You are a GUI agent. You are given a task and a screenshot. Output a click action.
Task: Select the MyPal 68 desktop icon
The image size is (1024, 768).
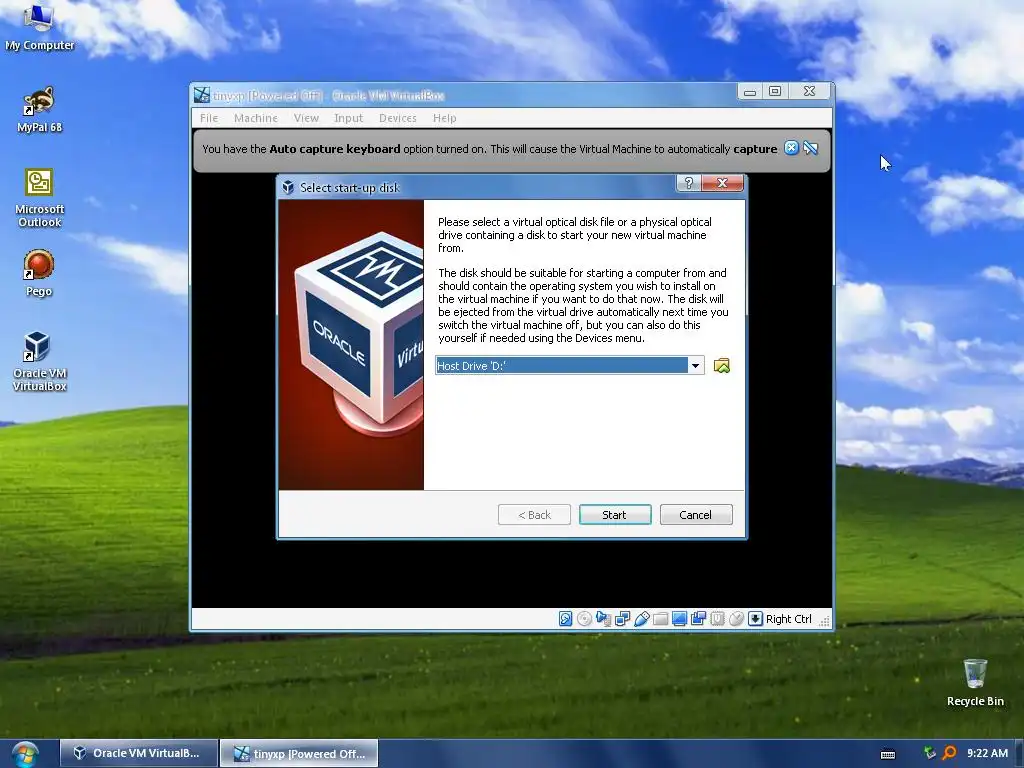coord(39,110)
